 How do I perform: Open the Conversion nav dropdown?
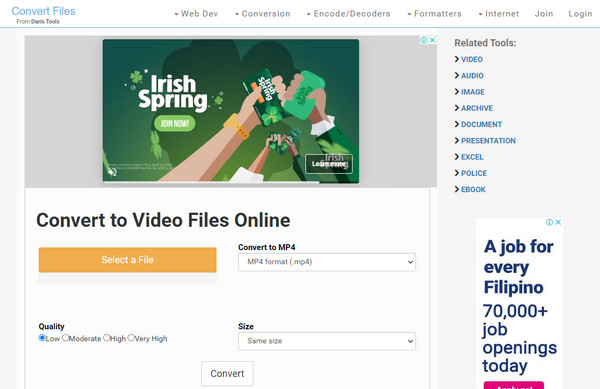tap(262, 14)
